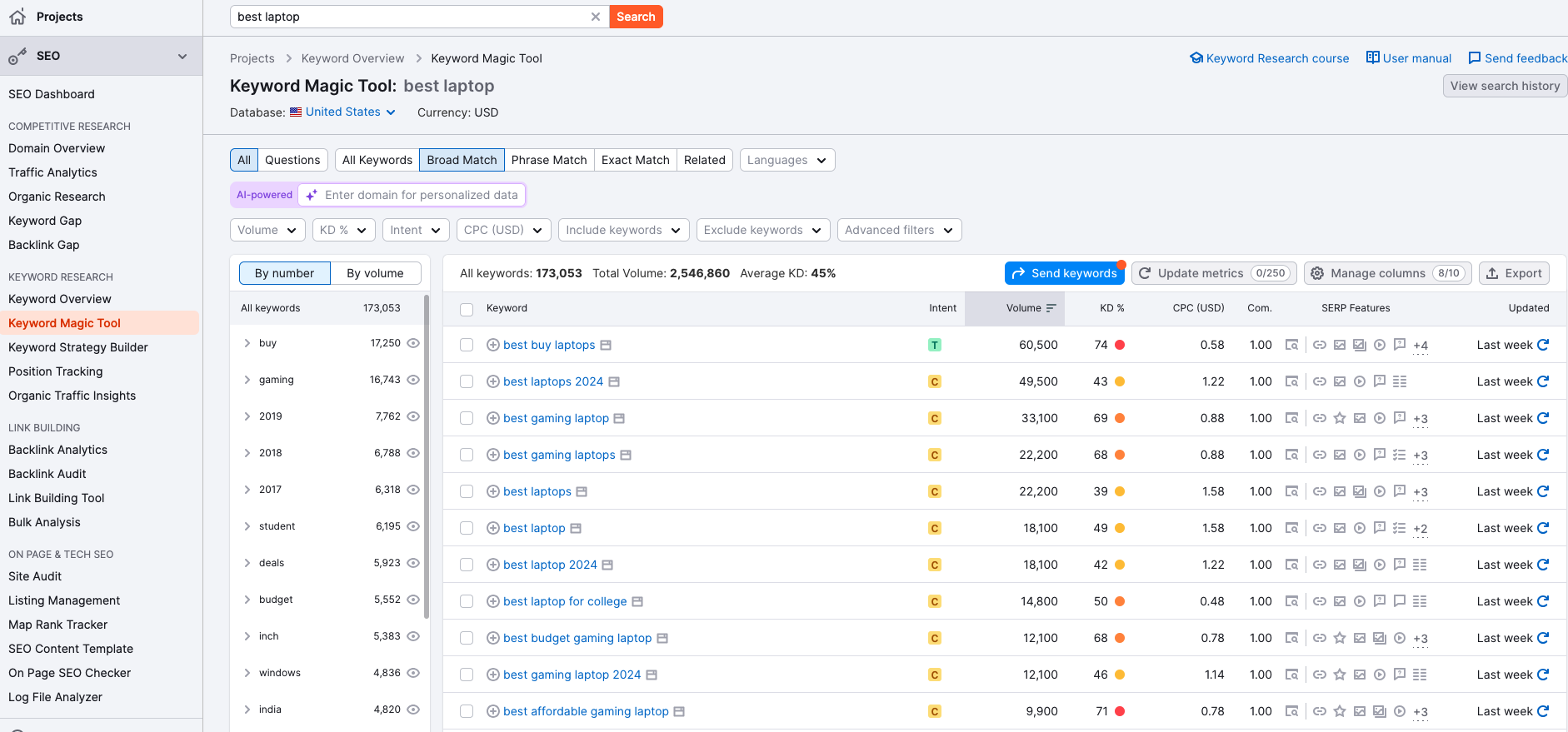Refresh metrics for best affordable gaming laptop row

1543,711
